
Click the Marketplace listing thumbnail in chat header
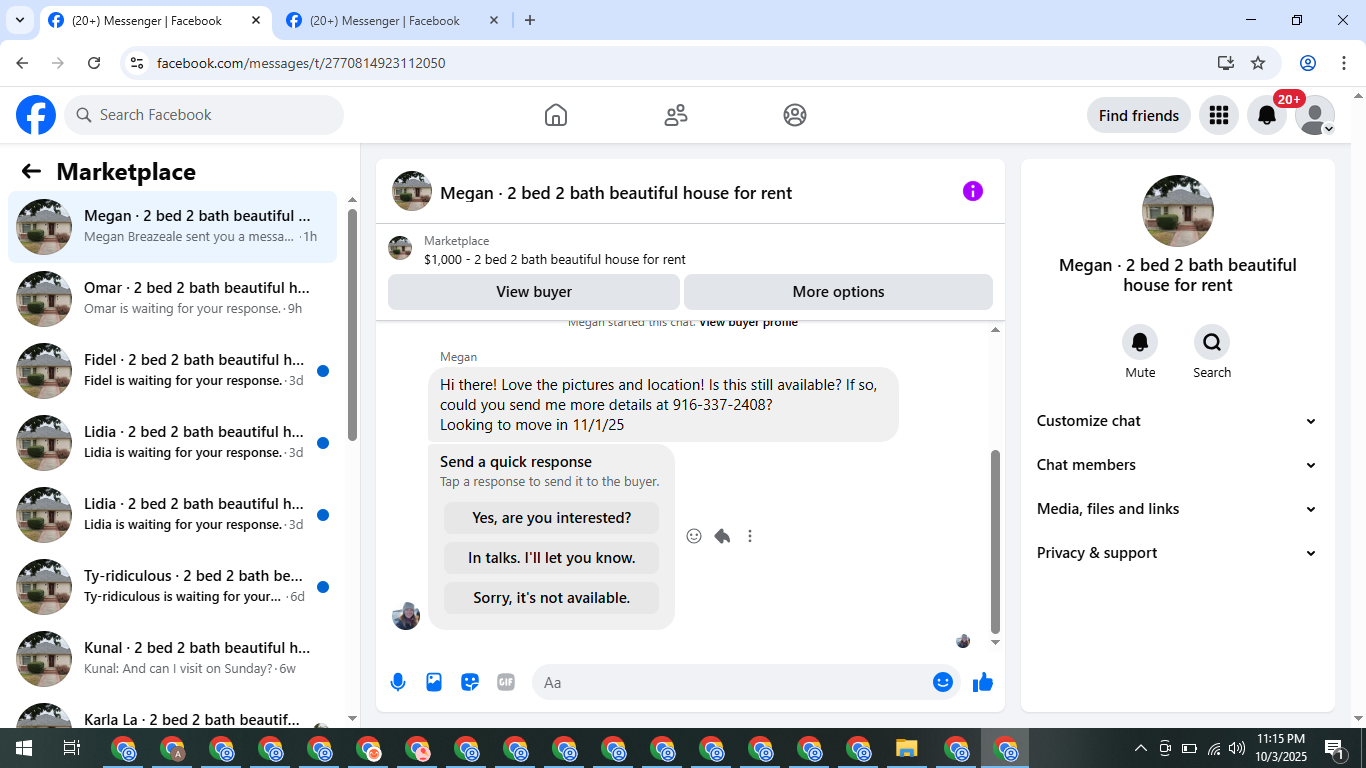pos(400,248)
